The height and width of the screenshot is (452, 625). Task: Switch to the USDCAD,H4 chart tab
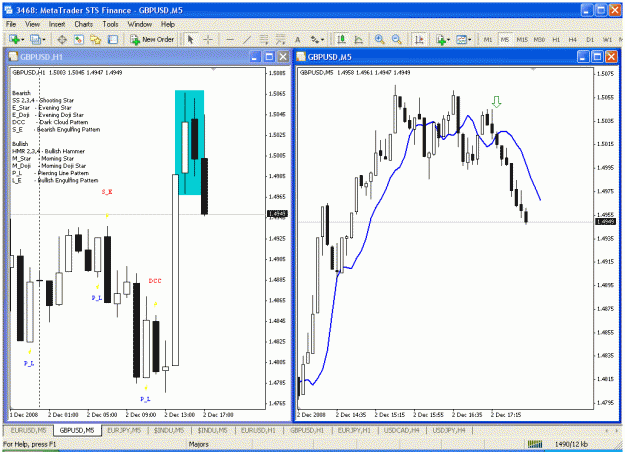click(402, 430)
